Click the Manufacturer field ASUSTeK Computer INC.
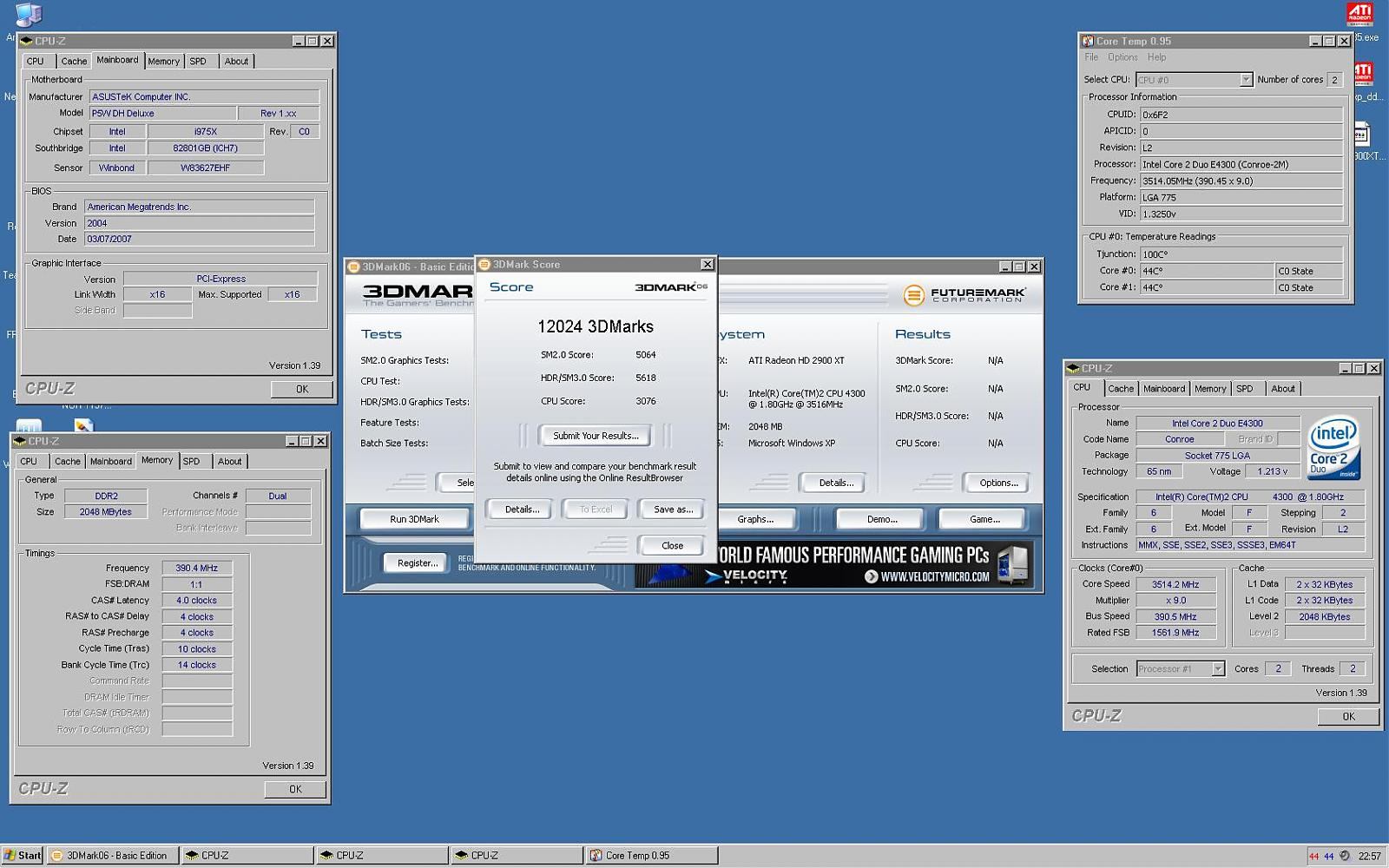 204,96
